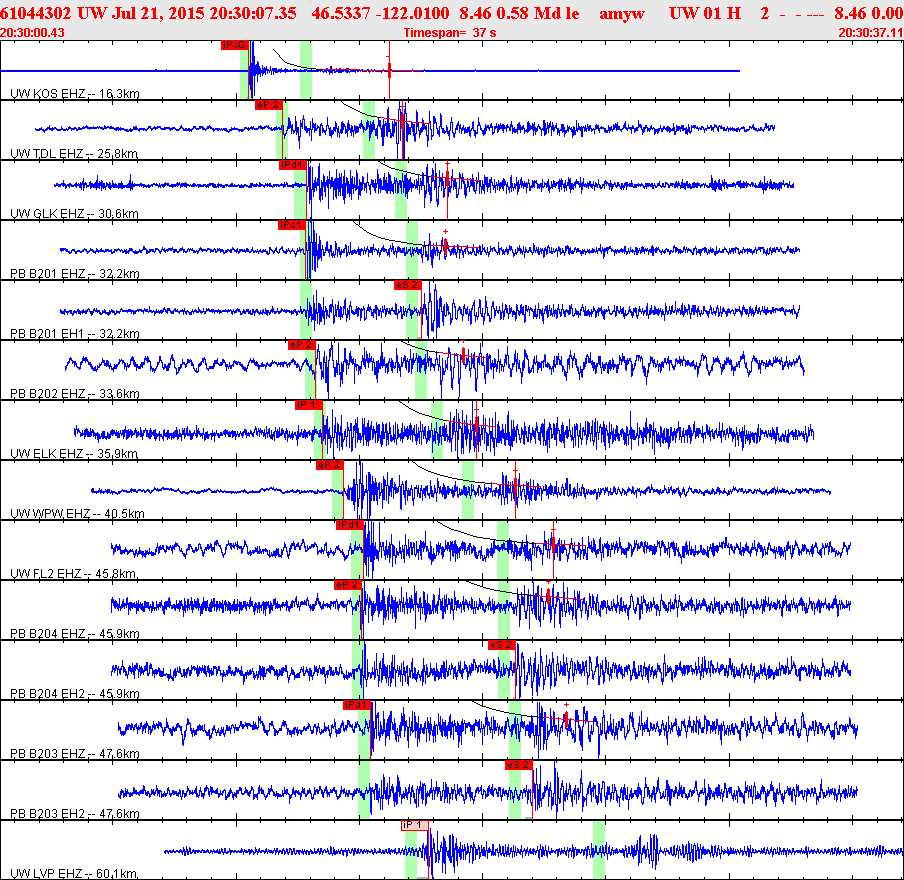Select the PB B202 EHZ station label
Image resolution: width=904 pixels, height=880 pixels.
[x=75, y=393]
